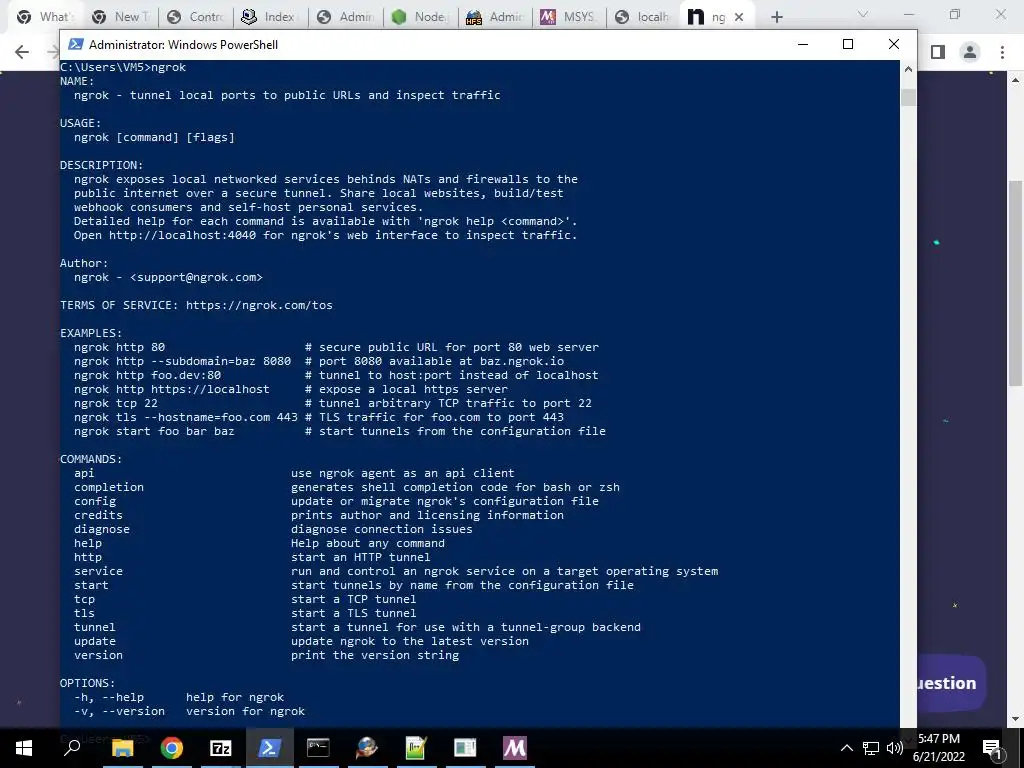1024x768 pixels.
Task: Click the 'service' command row
Action: pyautogui.click(x=396, y=571)
